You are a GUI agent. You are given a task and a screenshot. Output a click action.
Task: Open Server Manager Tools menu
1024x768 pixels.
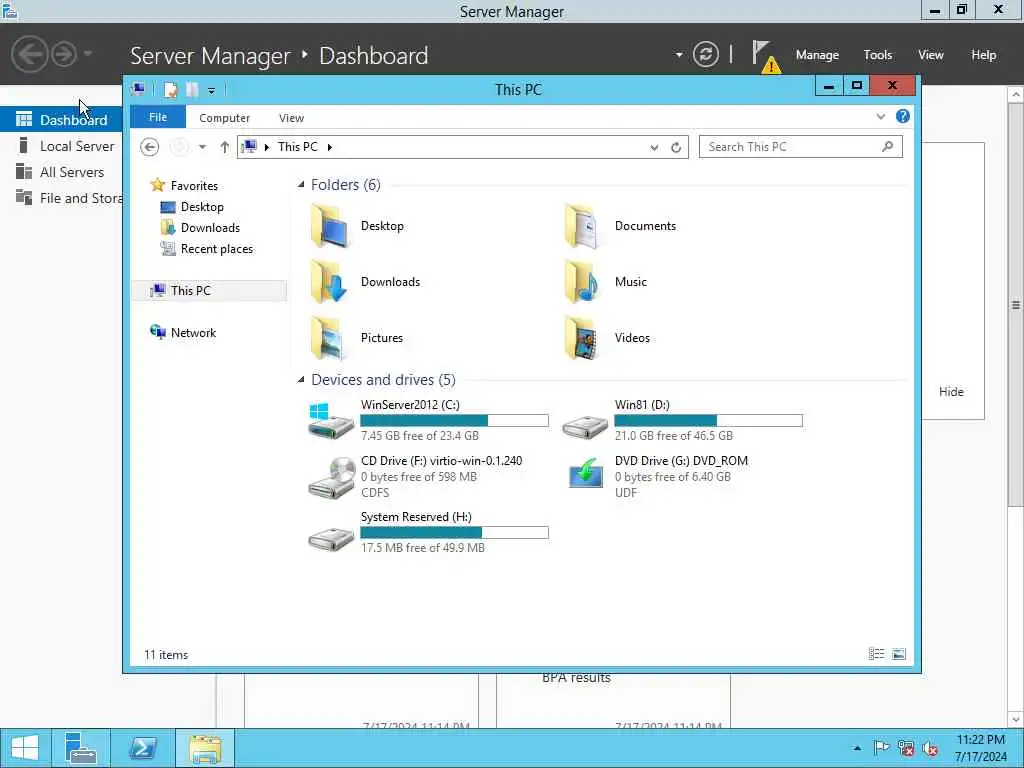[x=878, y=55]
